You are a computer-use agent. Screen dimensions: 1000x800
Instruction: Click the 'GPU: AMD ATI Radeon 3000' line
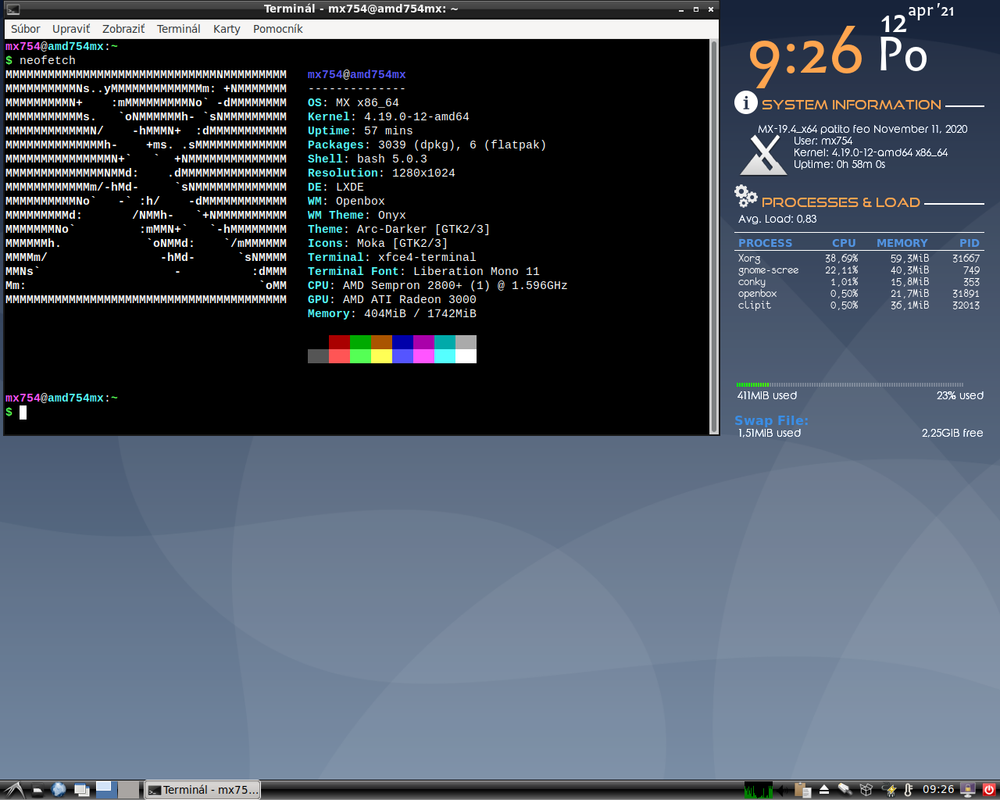tap(392, 299)
